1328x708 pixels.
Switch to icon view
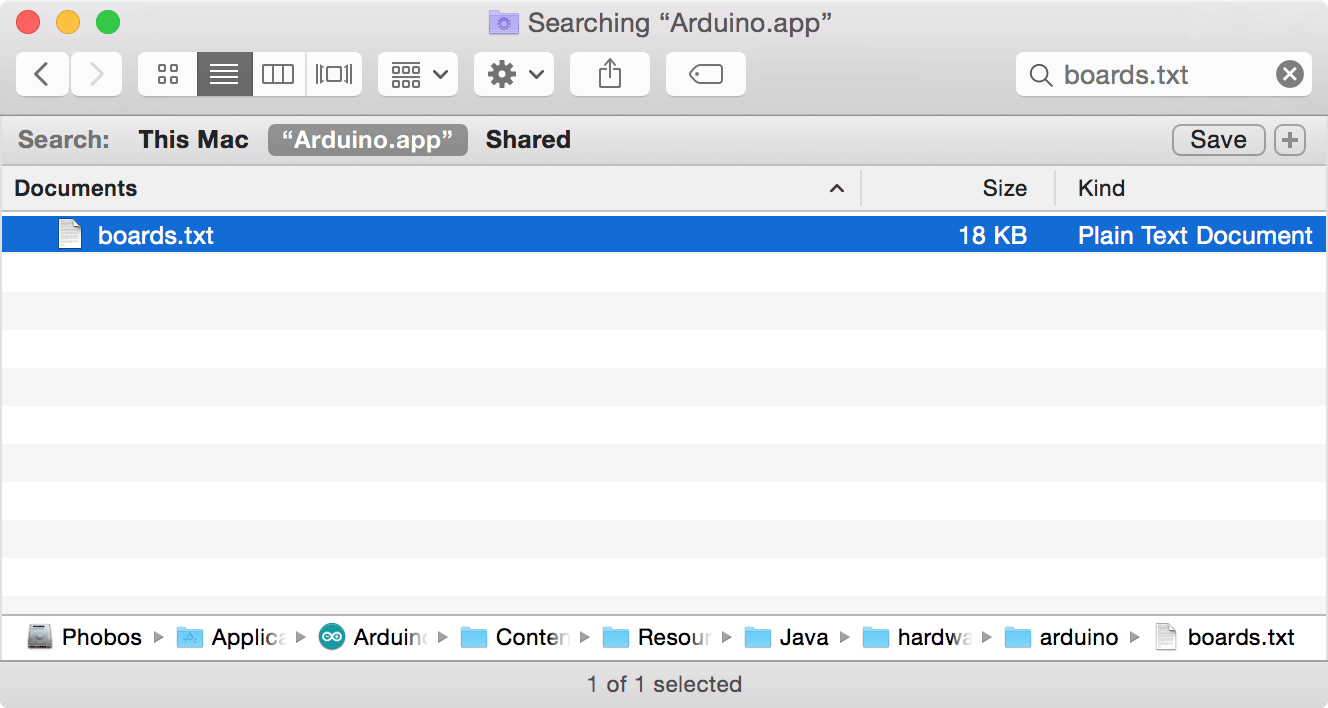click(x=166, y=74)
